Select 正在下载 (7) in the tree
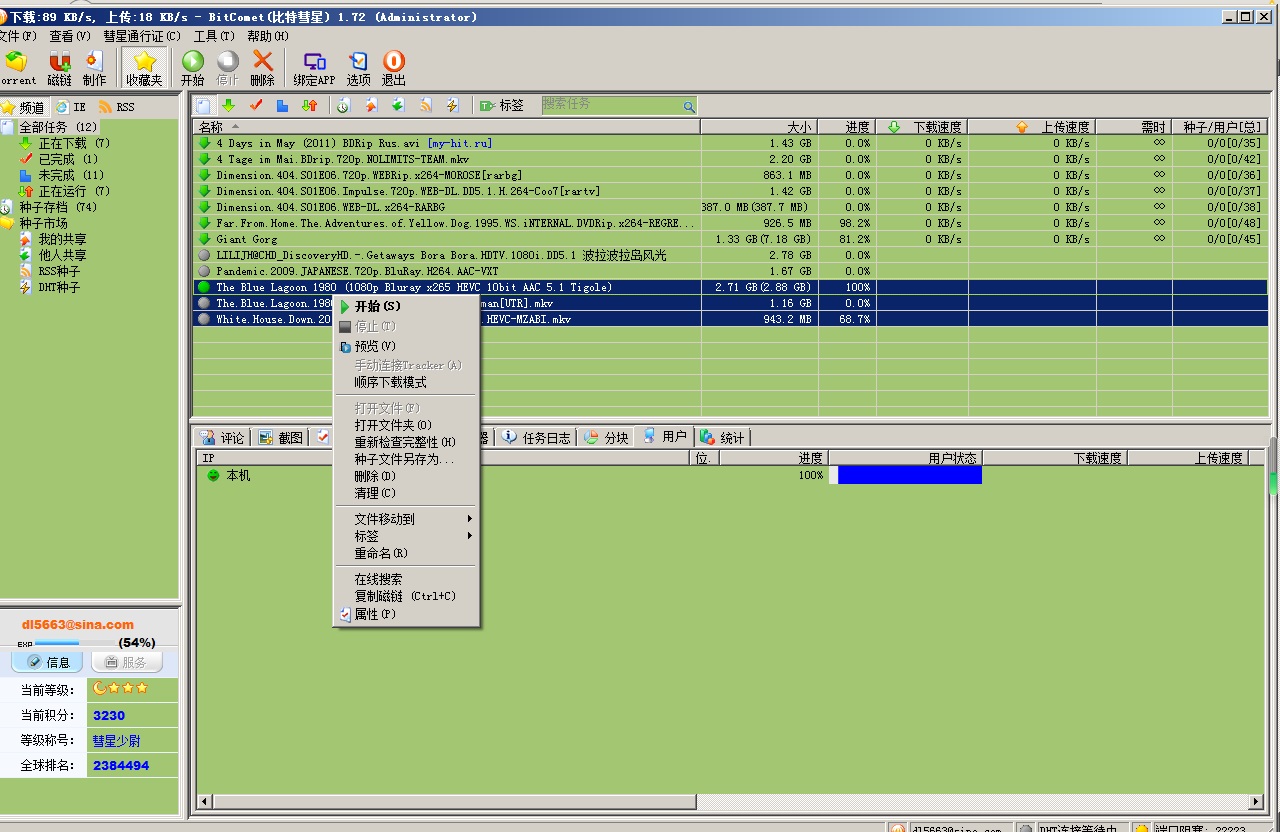 tap(74, 143)
